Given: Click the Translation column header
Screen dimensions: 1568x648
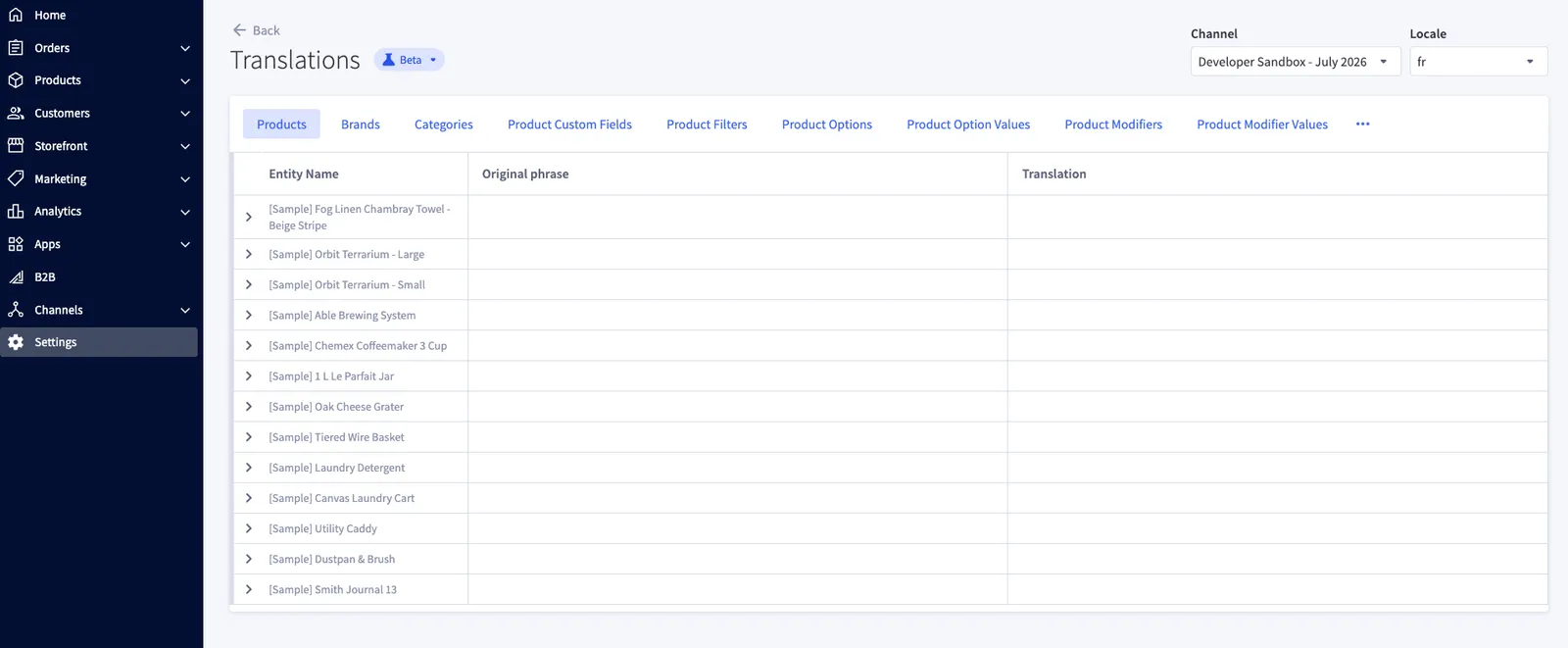Looking at the screenshot, I should coord(1053,174).
